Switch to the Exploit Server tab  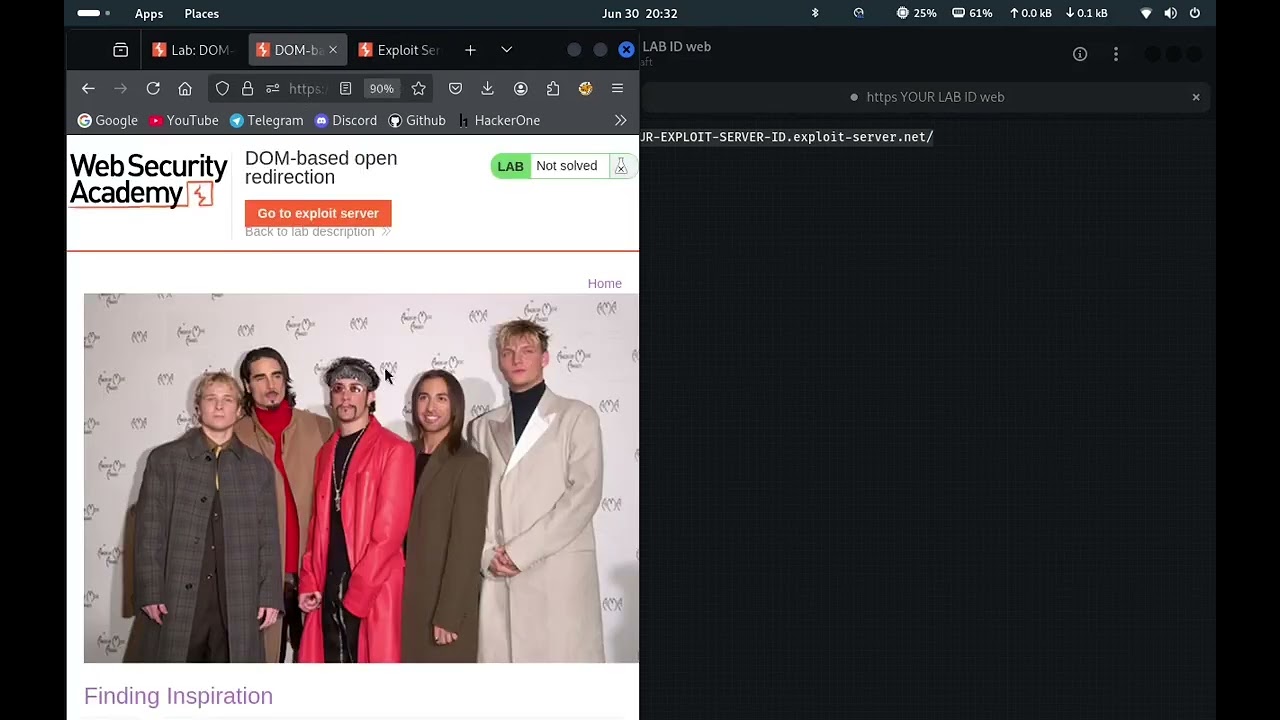click(399, 50)
